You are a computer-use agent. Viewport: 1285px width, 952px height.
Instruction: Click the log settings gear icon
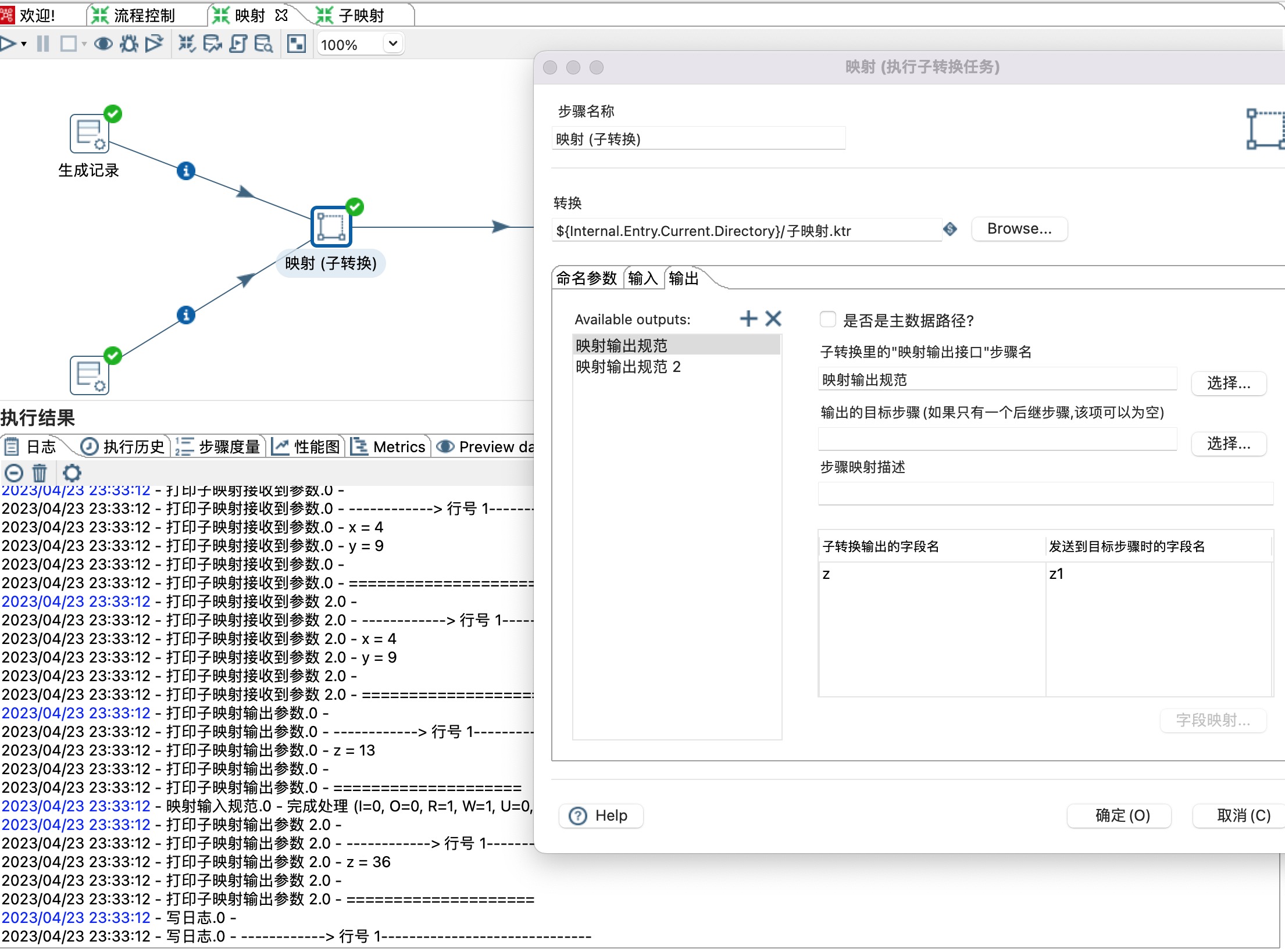tap(72, 473)
